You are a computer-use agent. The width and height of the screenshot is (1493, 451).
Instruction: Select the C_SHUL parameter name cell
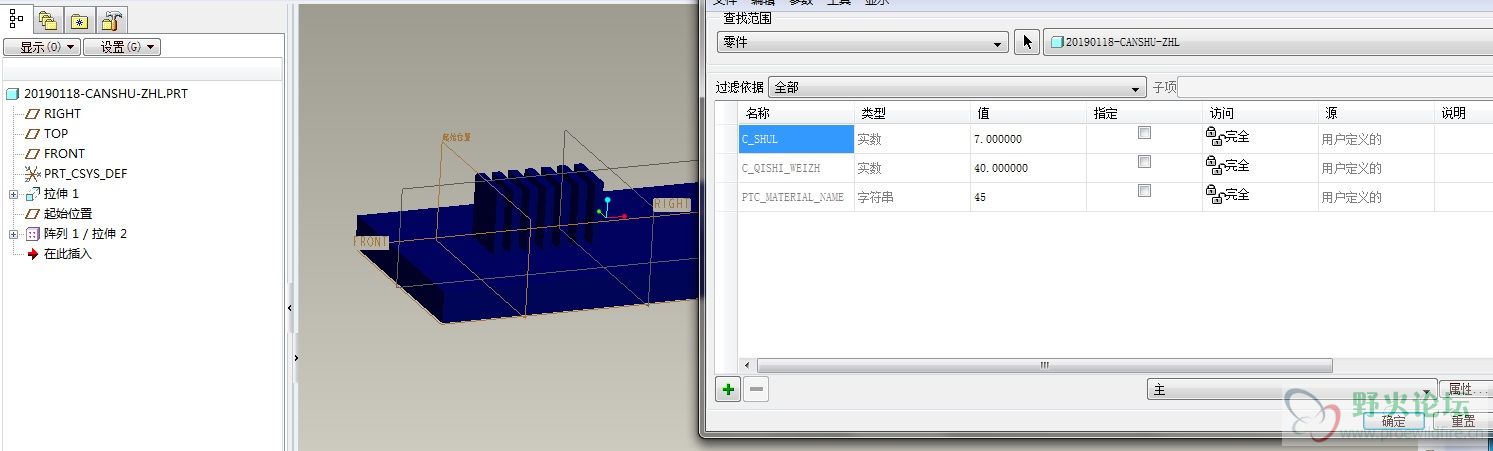tap(796, 139)
